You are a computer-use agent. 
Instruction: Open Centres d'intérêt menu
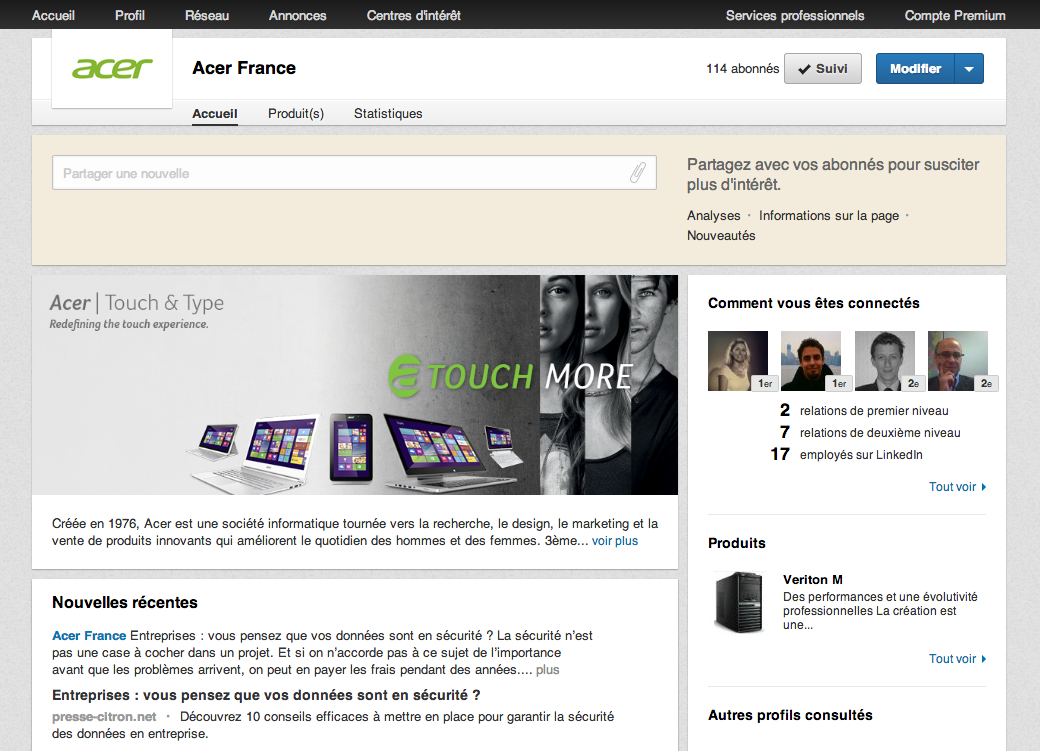413,15
